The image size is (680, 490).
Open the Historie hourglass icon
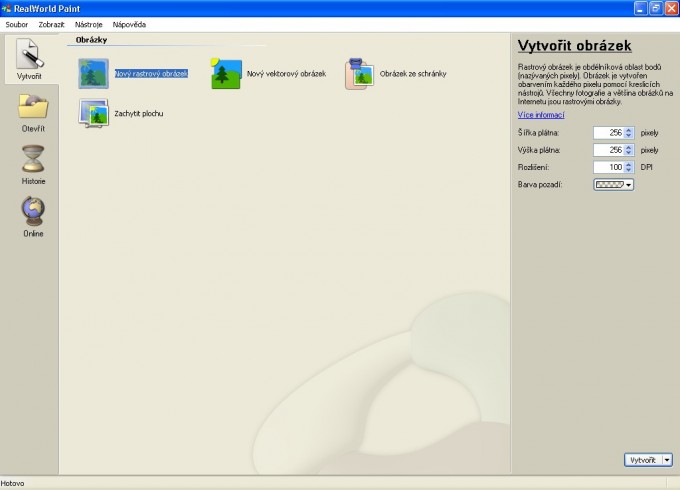(33, 159)
